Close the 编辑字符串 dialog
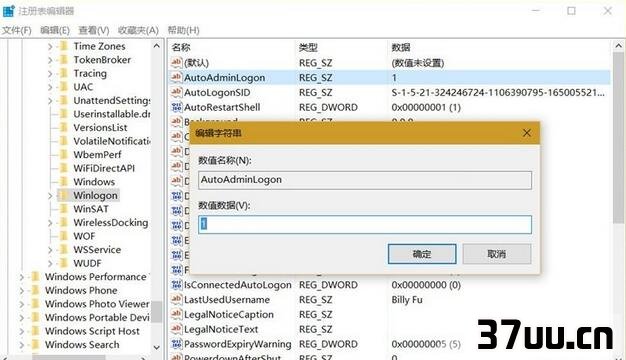Screen dimensions: 626x360 [527, 133]
